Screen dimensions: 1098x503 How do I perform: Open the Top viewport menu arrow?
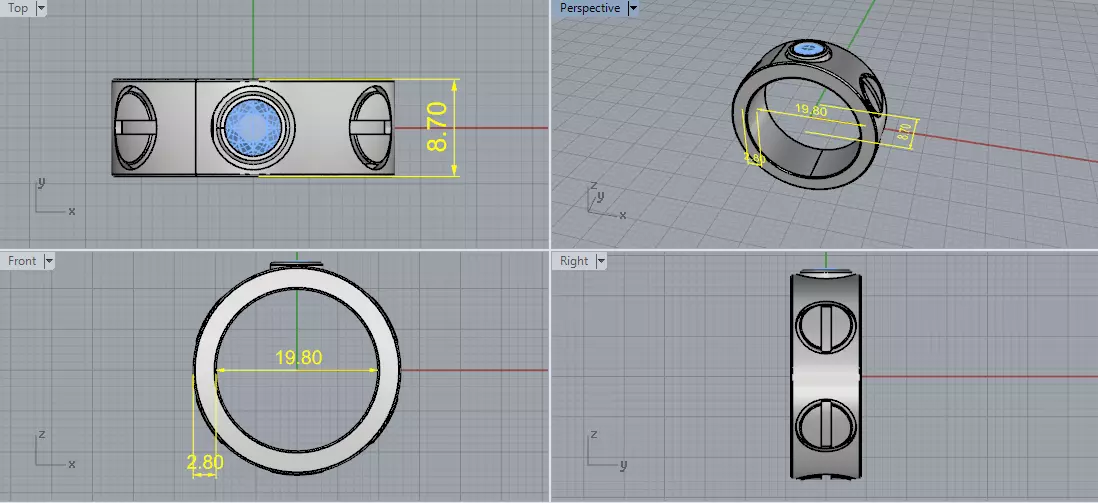point(41,8)
